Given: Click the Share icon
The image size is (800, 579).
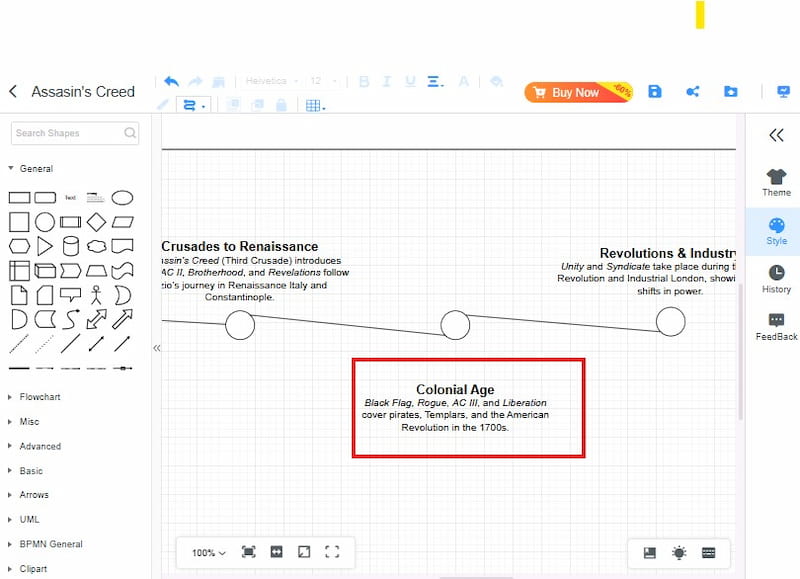Looking at the screenshot, I should [x=692, y=92].
